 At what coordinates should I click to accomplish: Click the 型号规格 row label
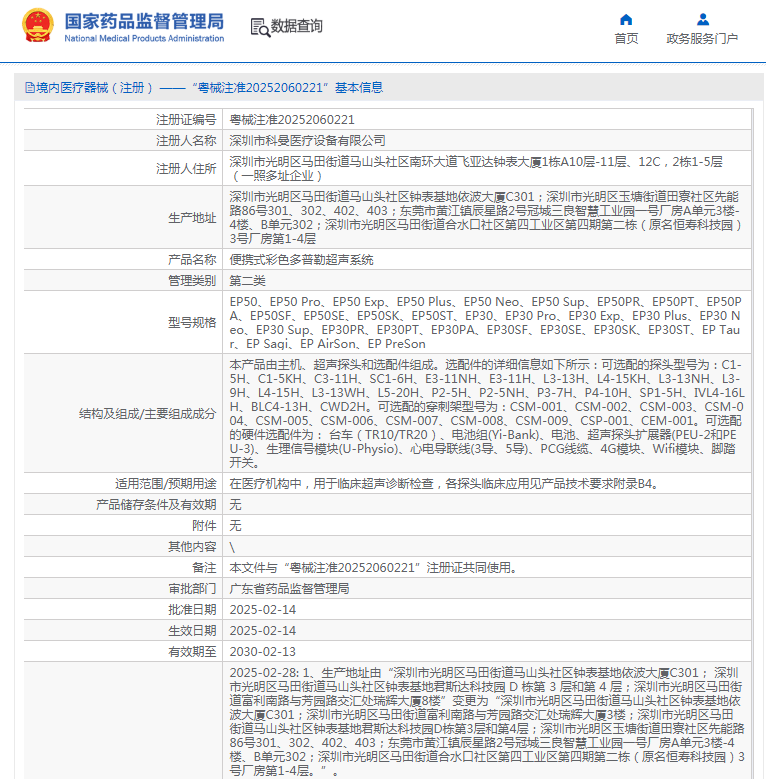point(191,322)
